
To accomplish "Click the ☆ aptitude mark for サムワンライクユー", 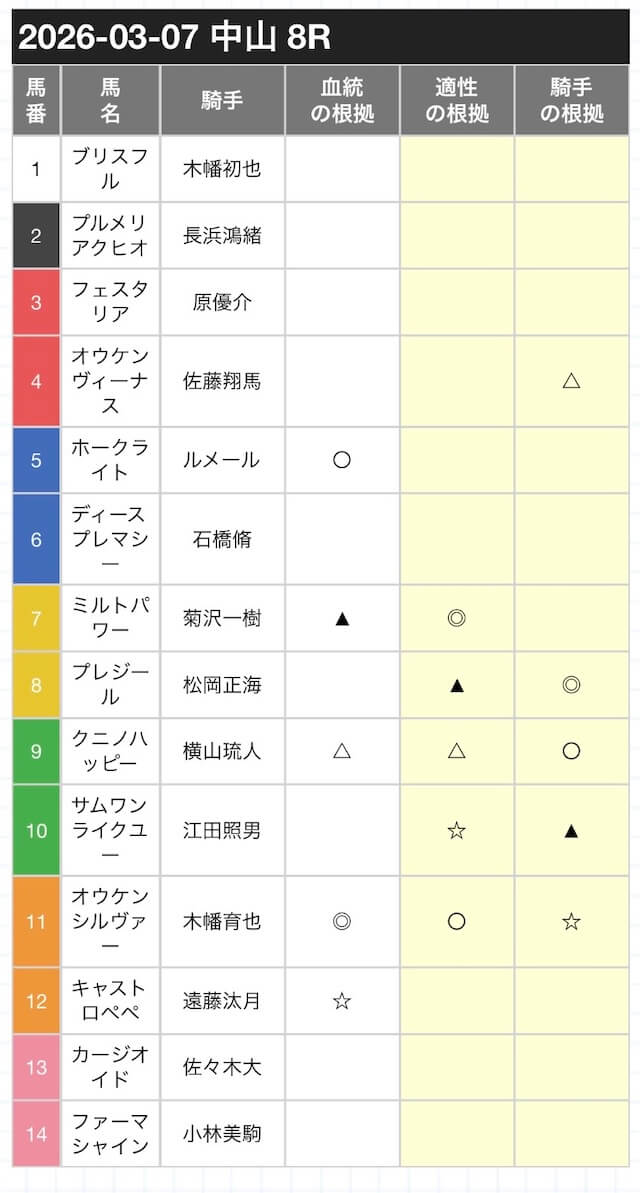I will 457,830.
